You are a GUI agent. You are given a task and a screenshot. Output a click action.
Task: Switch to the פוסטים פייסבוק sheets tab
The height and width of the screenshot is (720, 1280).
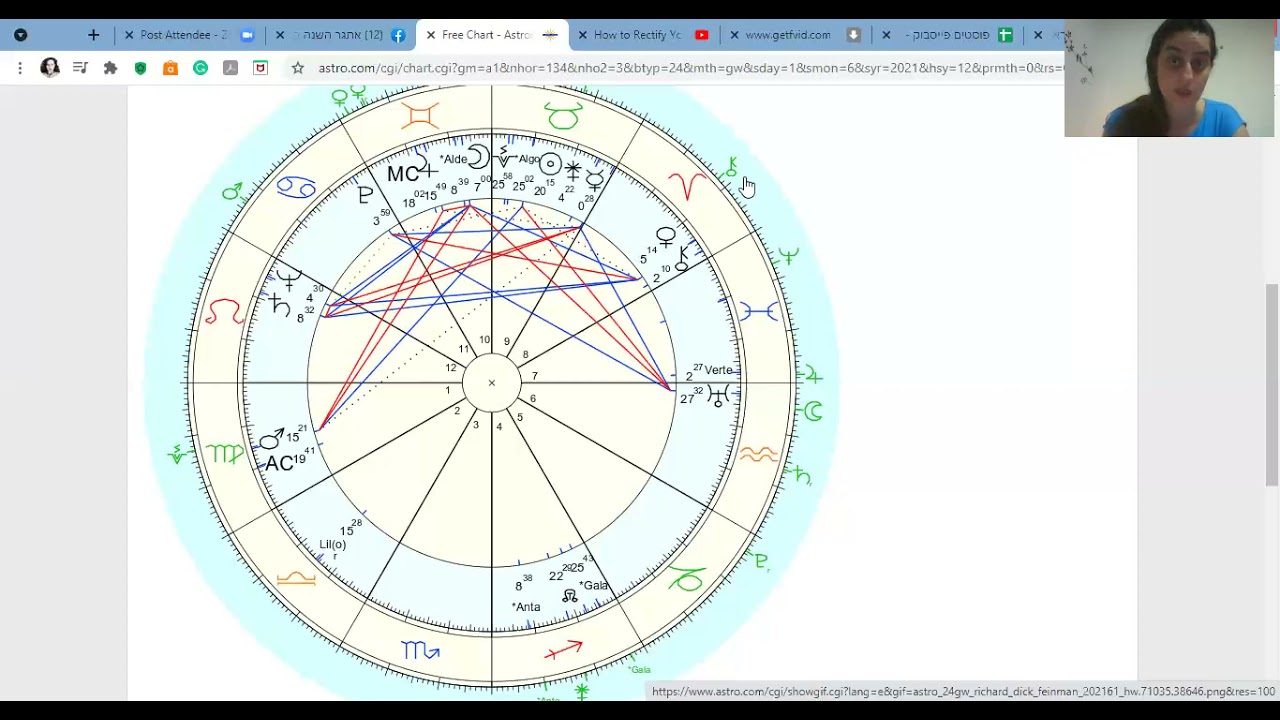[948, 35]
